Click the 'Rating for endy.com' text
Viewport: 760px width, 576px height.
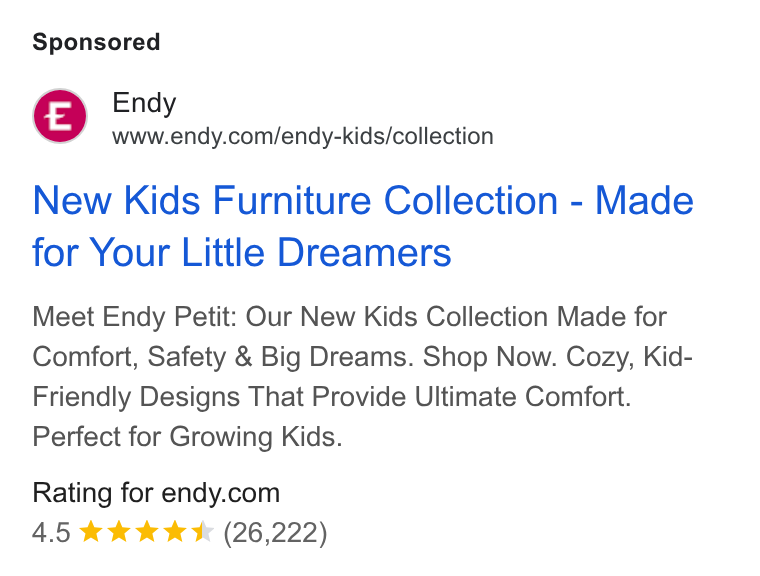(x=156, y=493)
